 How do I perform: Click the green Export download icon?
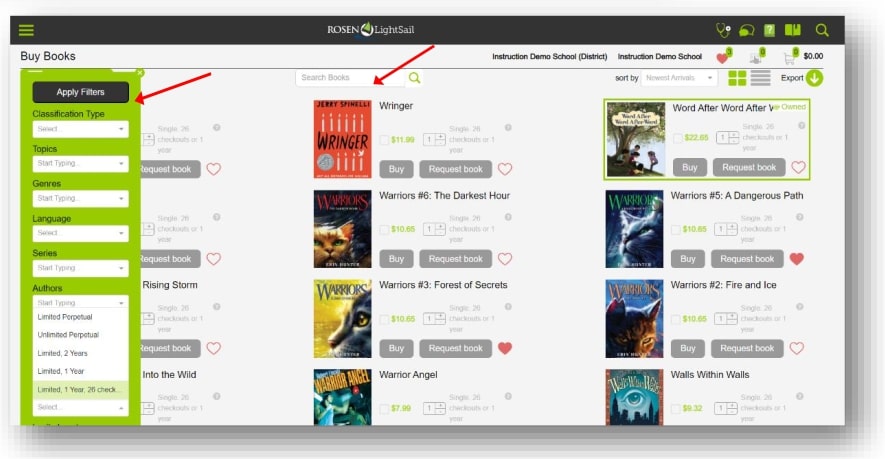[x=814, y=78]
